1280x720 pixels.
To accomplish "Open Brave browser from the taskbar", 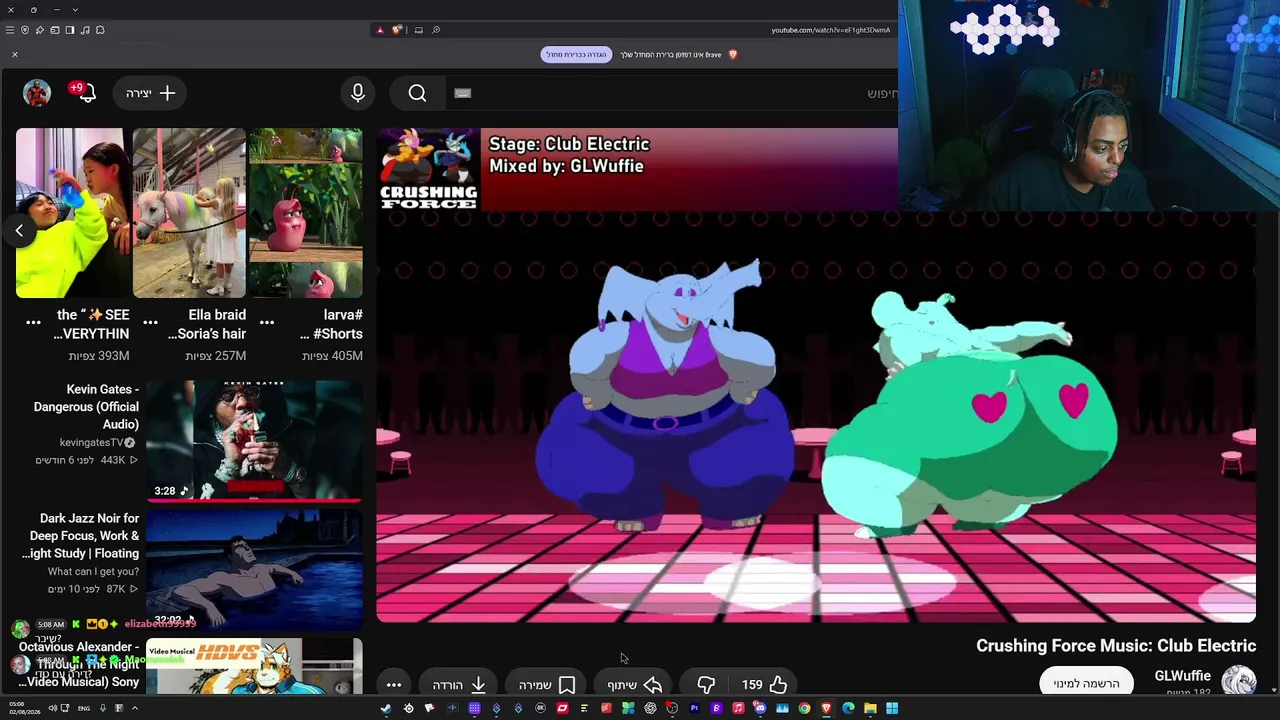I will 826,708.
